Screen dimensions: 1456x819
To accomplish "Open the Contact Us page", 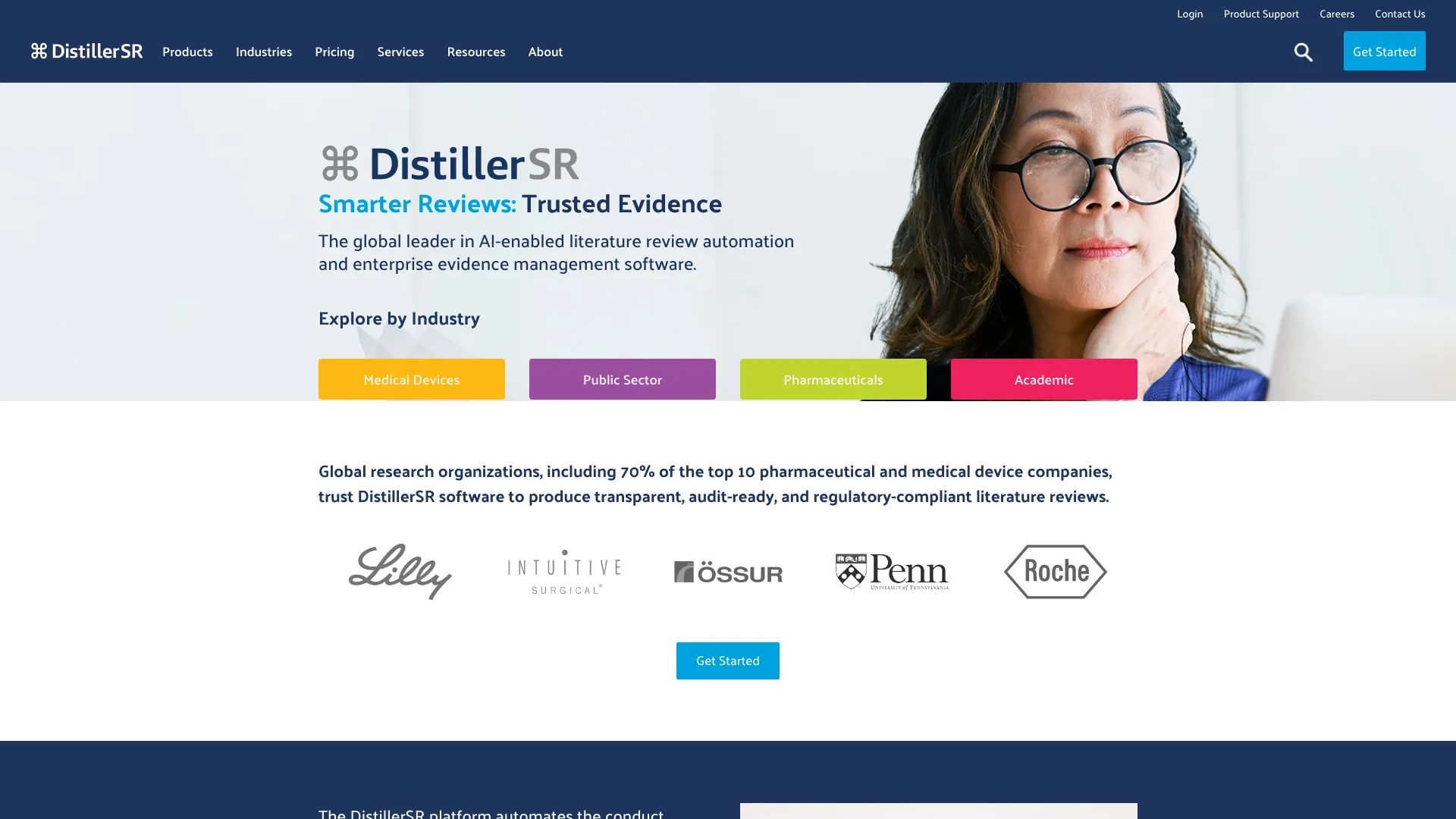I will point(1400,14).
